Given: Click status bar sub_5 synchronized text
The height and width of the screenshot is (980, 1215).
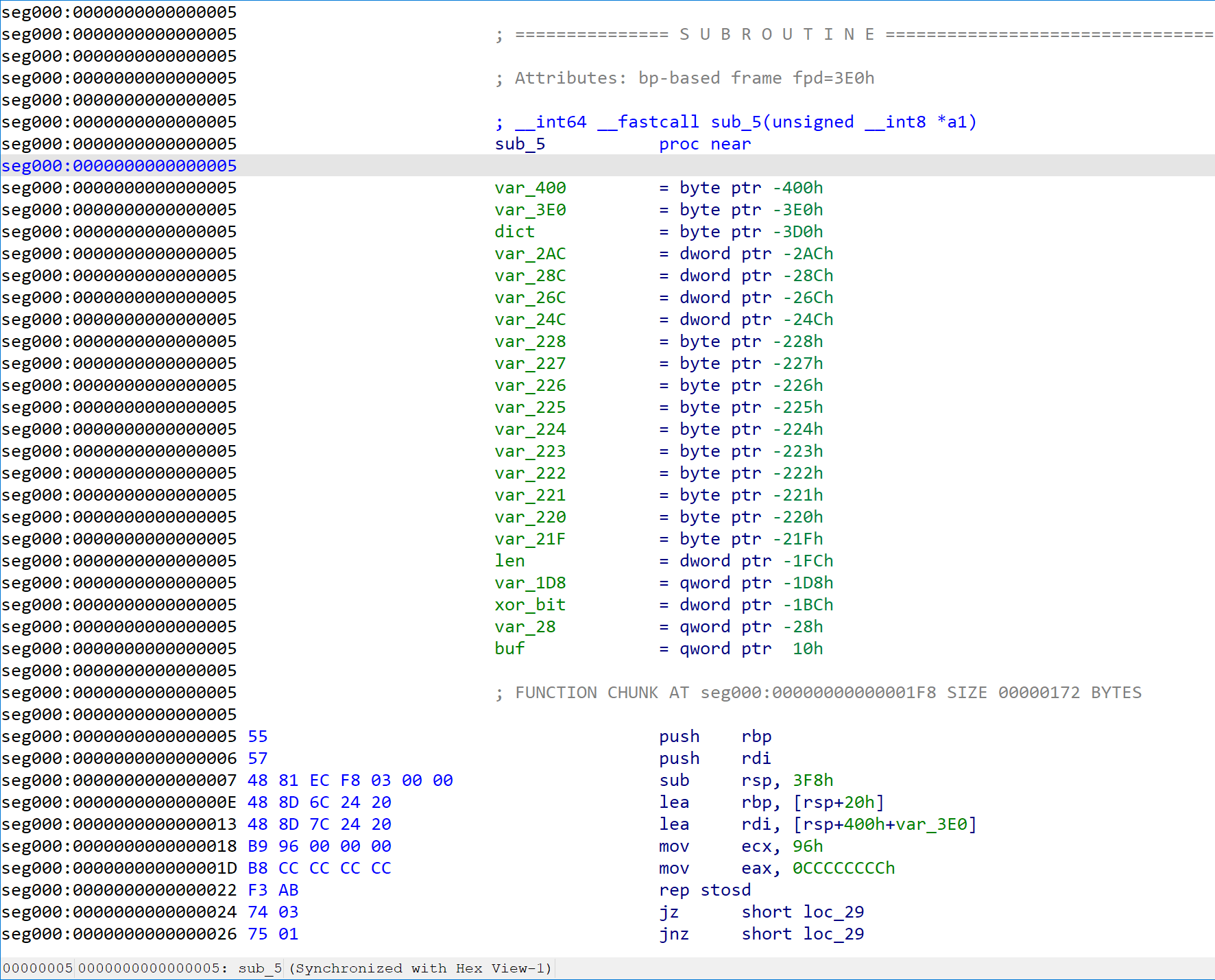Looking at the screenshot, I should (x=395, y=968).
